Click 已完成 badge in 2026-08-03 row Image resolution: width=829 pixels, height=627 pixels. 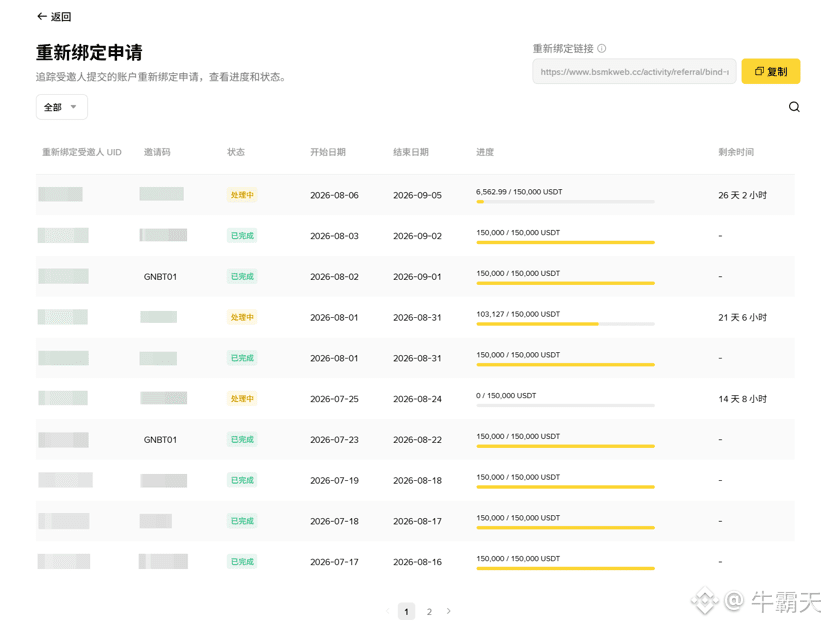click(x=242, y=236)
